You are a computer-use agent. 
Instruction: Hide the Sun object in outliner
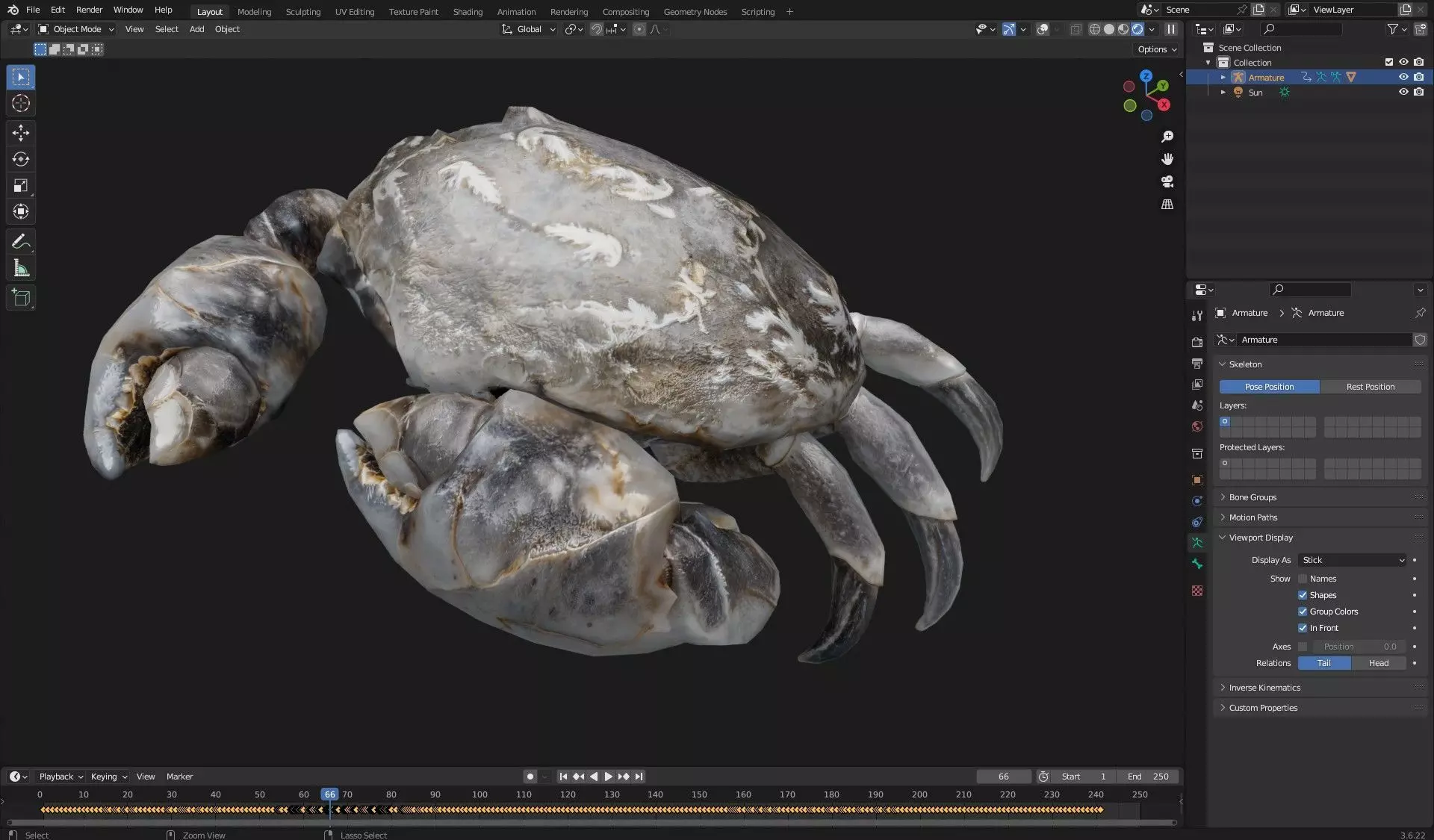1403,92
